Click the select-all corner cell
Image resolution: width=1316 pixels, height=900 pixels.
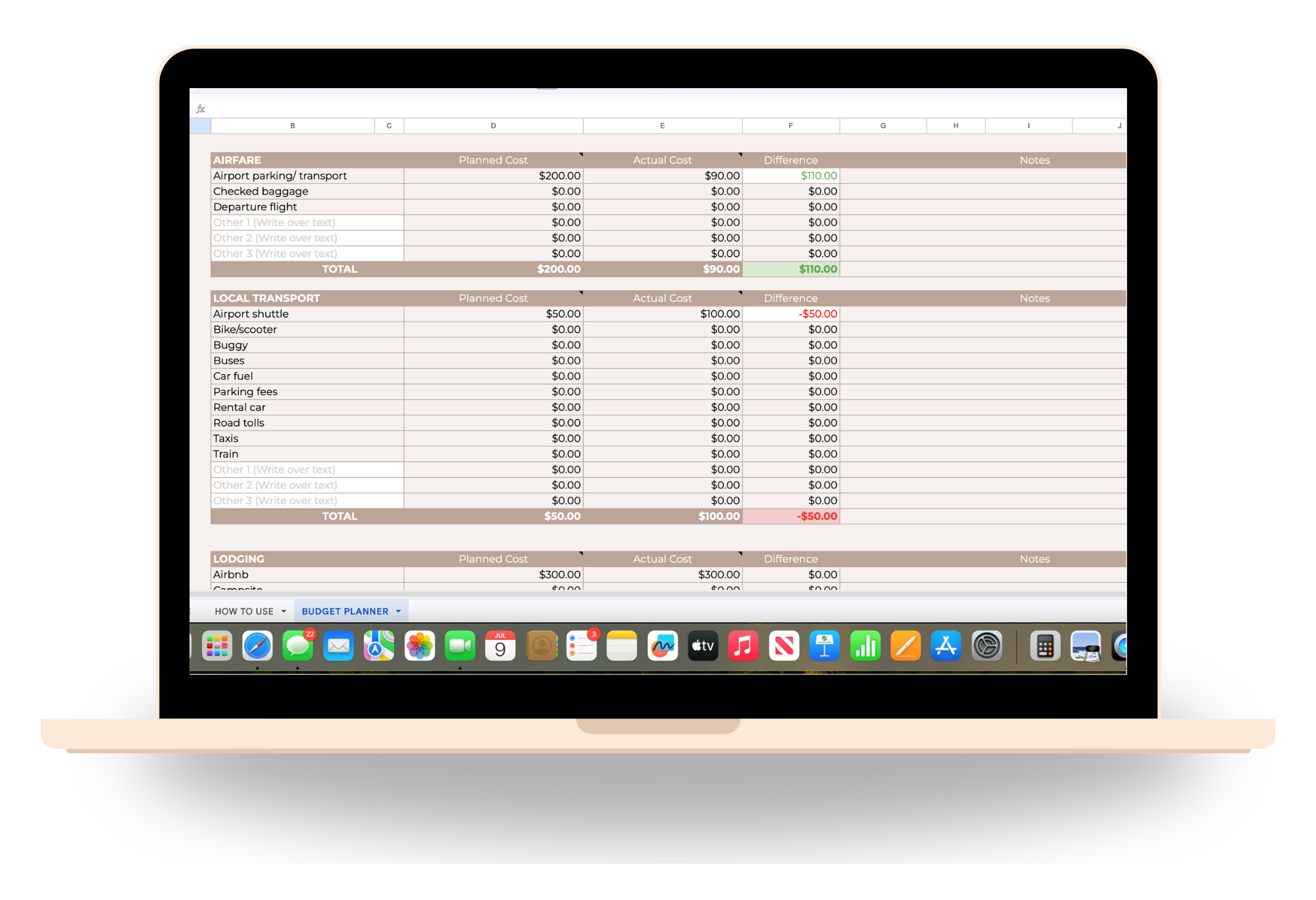(200, 126)
